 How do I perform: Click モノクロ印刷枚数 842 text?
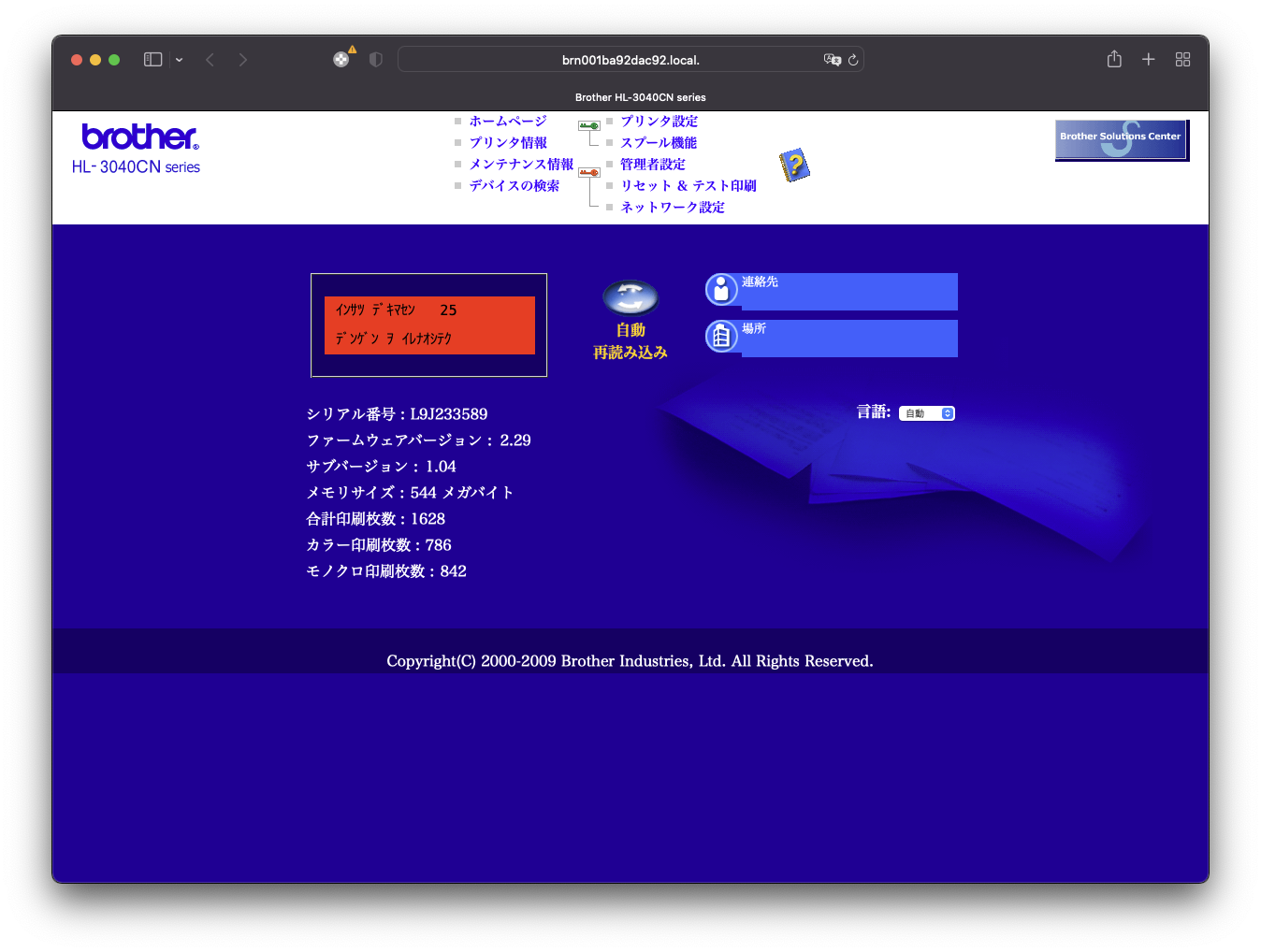(386, 571)
